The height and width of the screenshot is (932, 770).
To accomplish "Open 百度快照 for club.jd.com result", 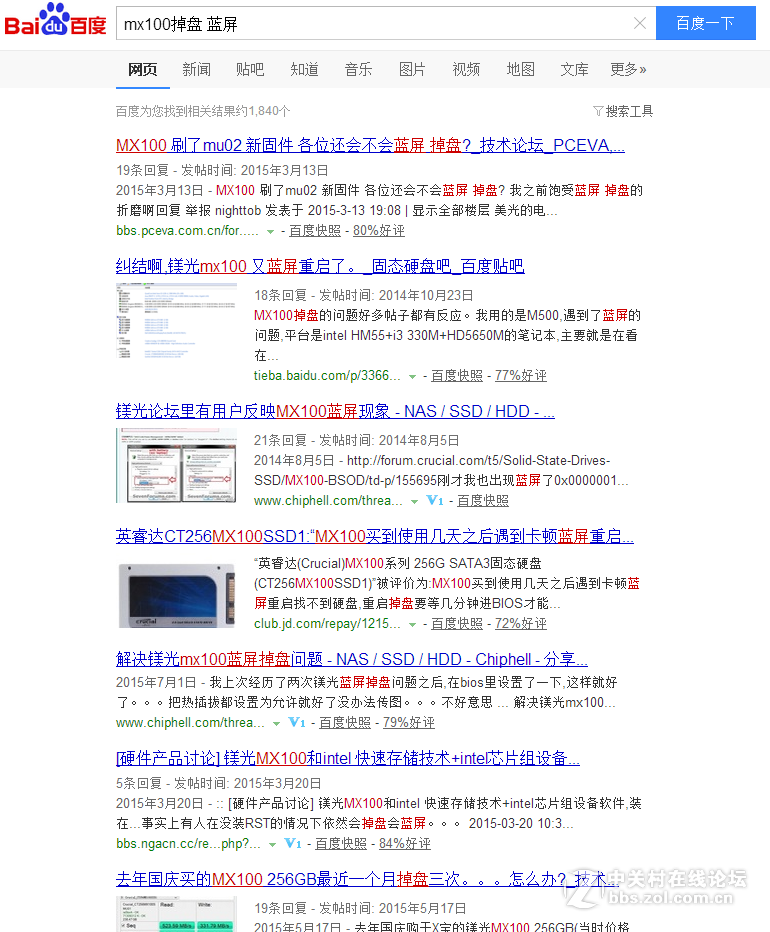I will click(457, 624).
